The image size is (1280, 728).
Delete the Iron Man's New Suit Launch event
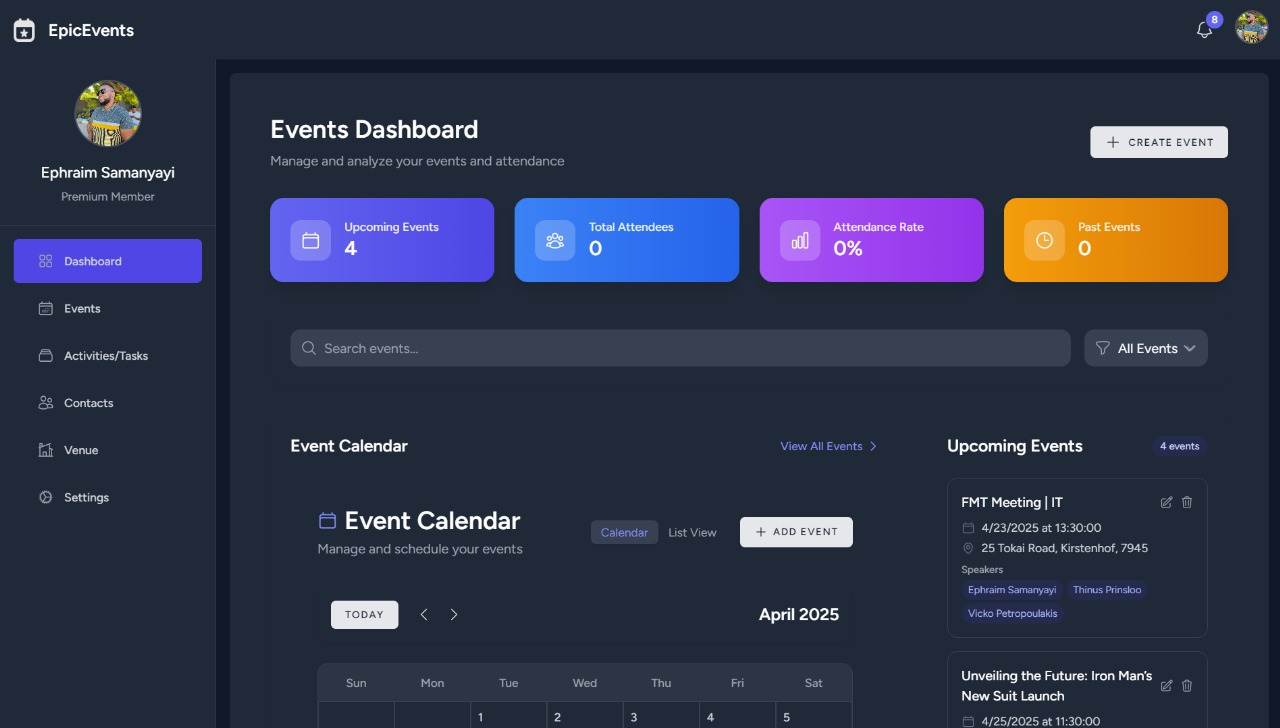coord(1187,686)
